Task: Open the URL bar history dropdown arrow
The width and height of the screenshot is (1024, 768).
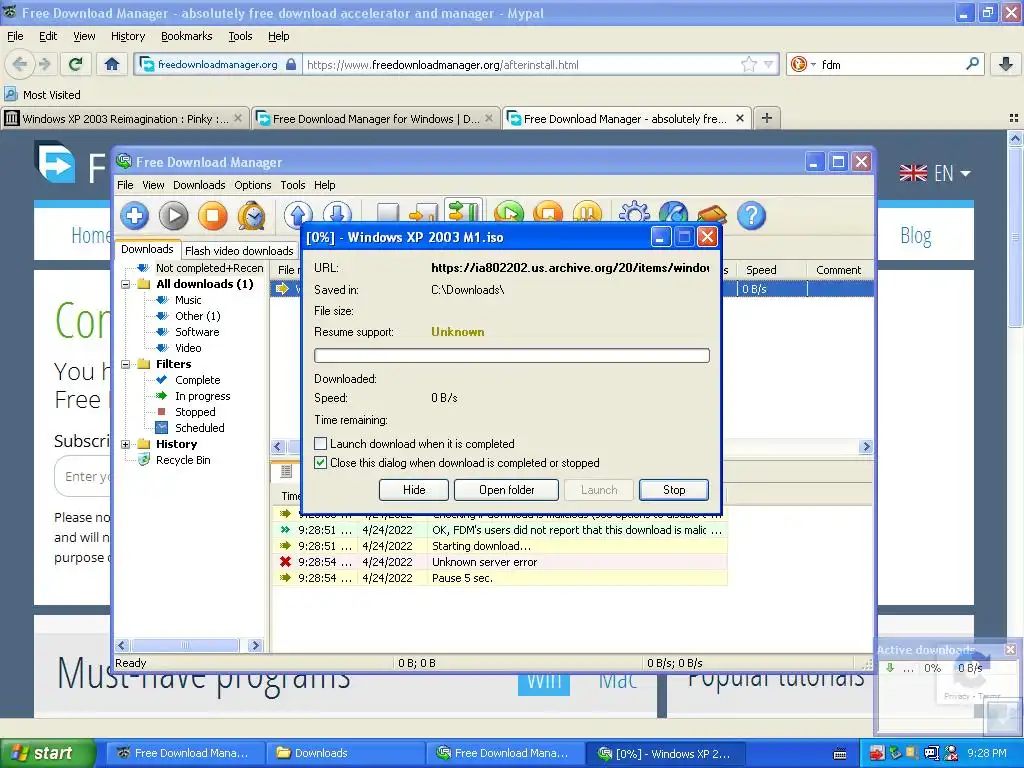Action: [x=769, y=64]
